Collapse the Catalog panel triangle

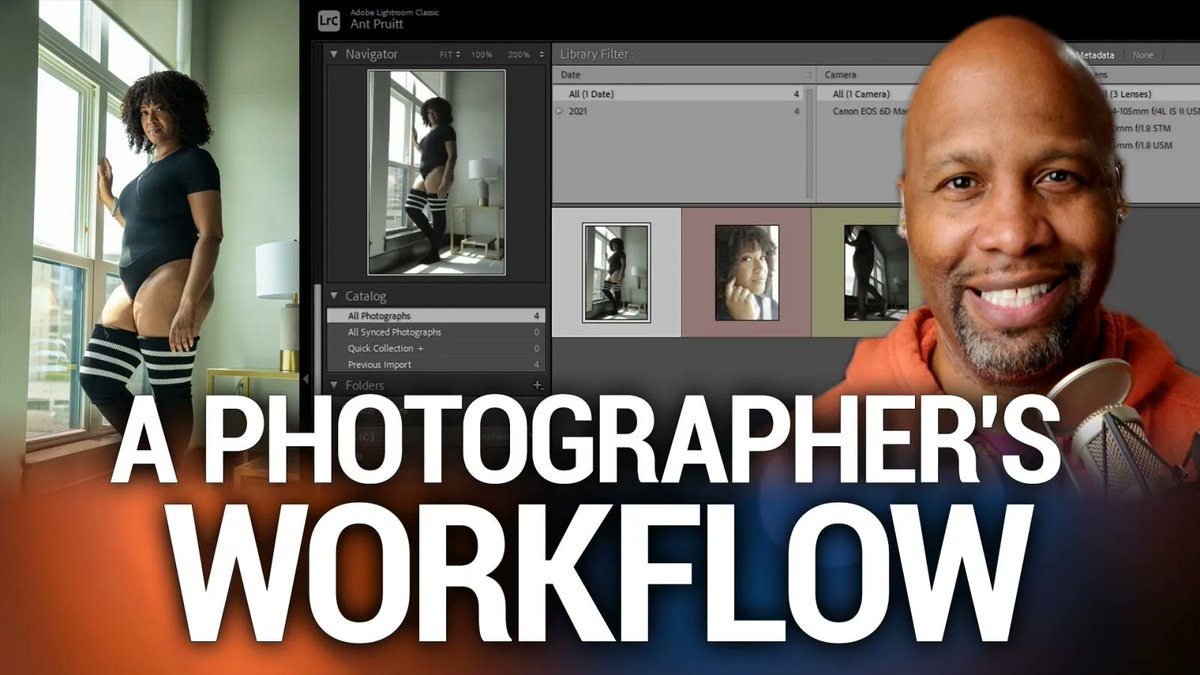click(333, 297)
